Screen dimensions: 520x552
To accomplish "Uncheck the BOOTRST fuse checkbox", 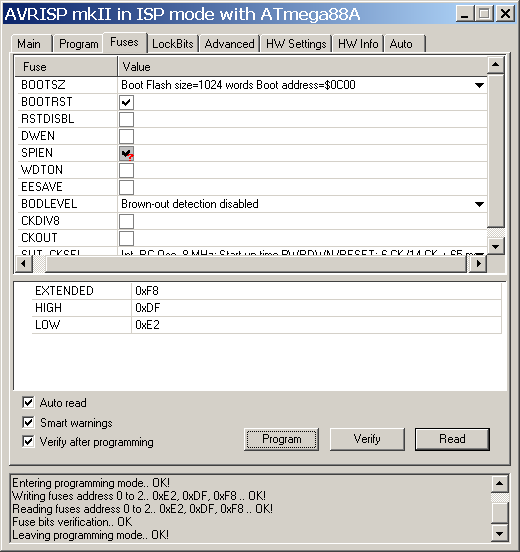I will pos(126,102).
